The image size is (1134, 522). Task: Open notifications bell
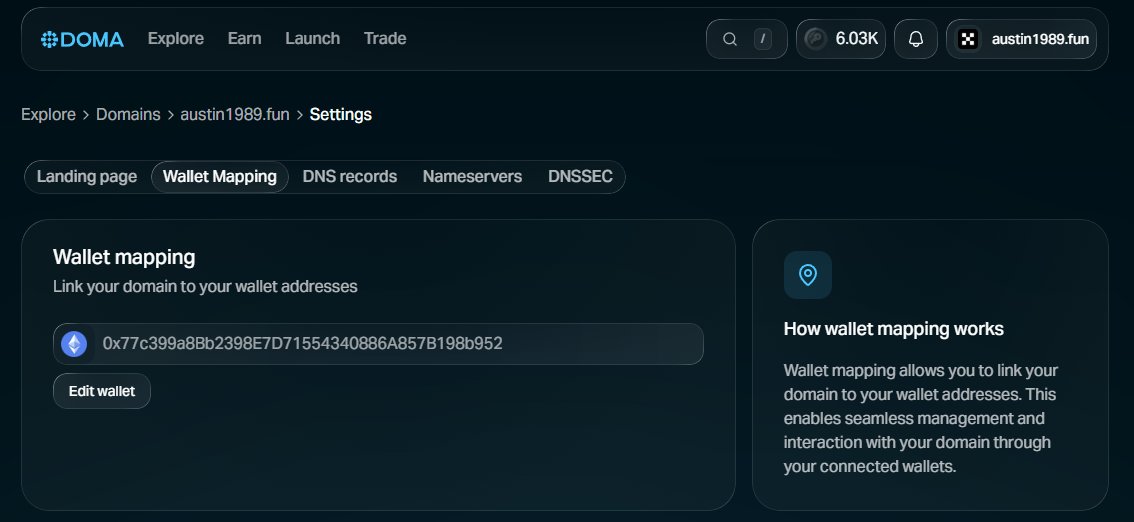pyautogui.click(x=916, y=39)
